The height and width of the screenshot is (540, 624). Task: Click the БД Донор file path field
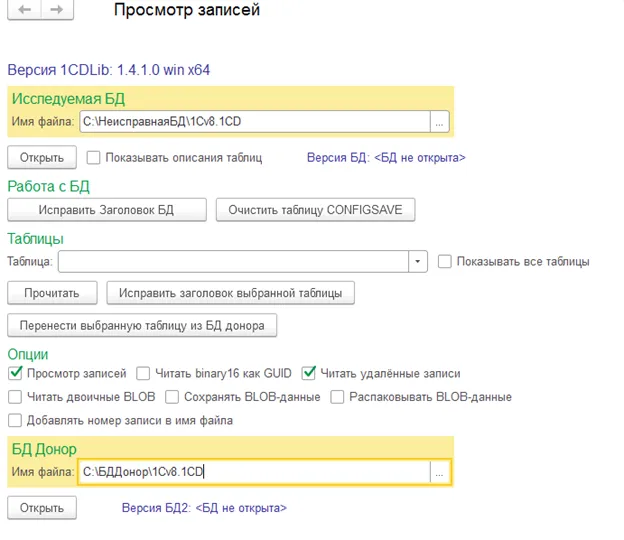253,472
